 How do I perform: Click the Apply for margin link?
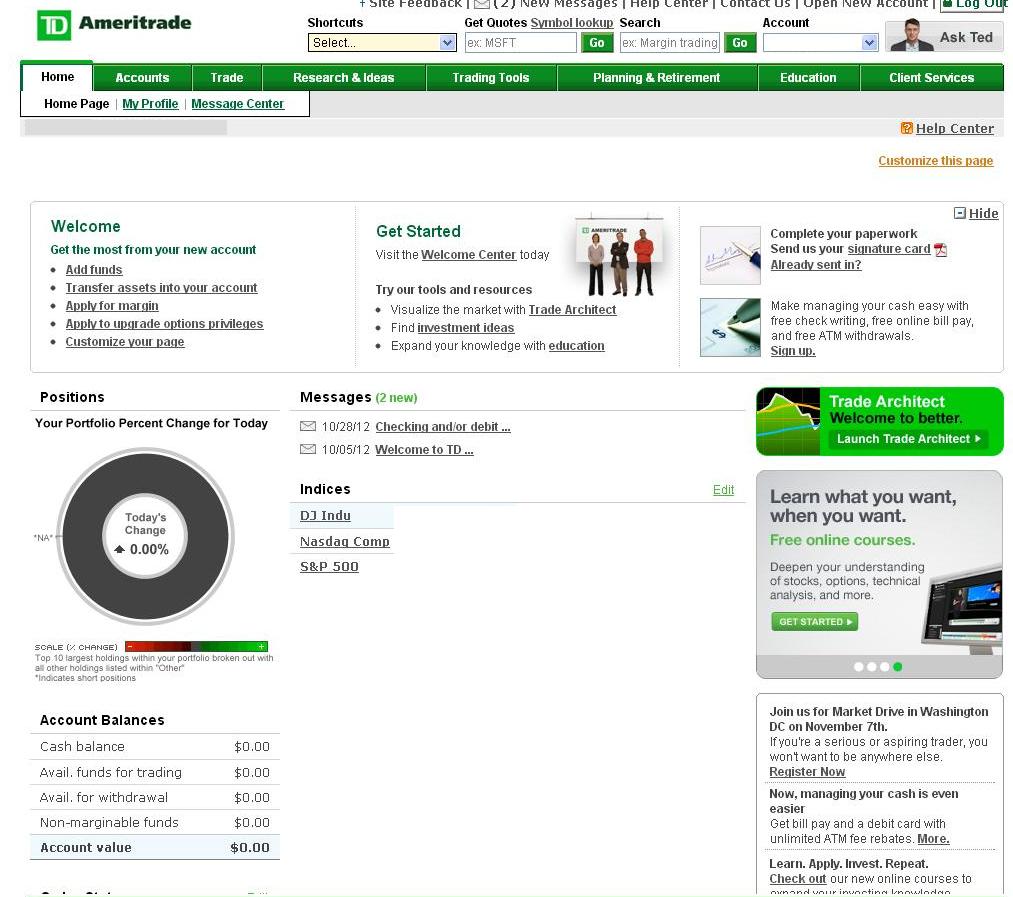pos(112,306)
